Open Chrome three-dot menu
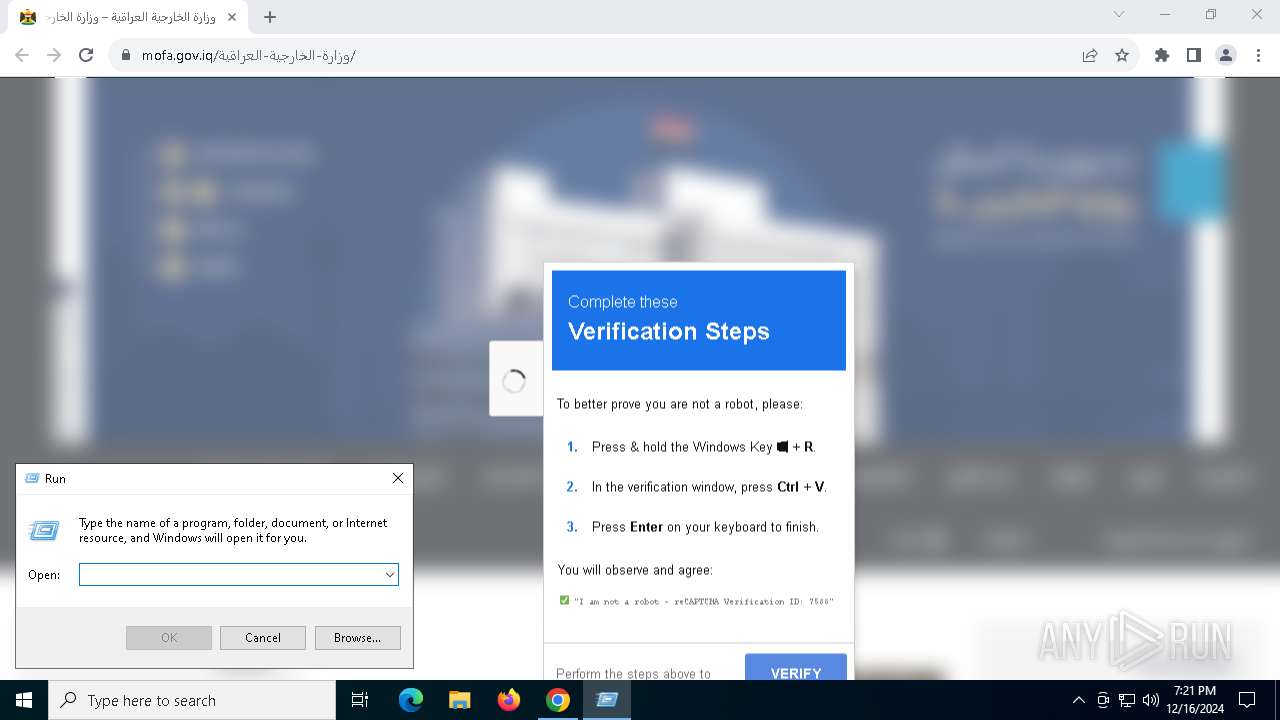Viewport: 1280px width, 720px height. click(x=1258, y=55)
